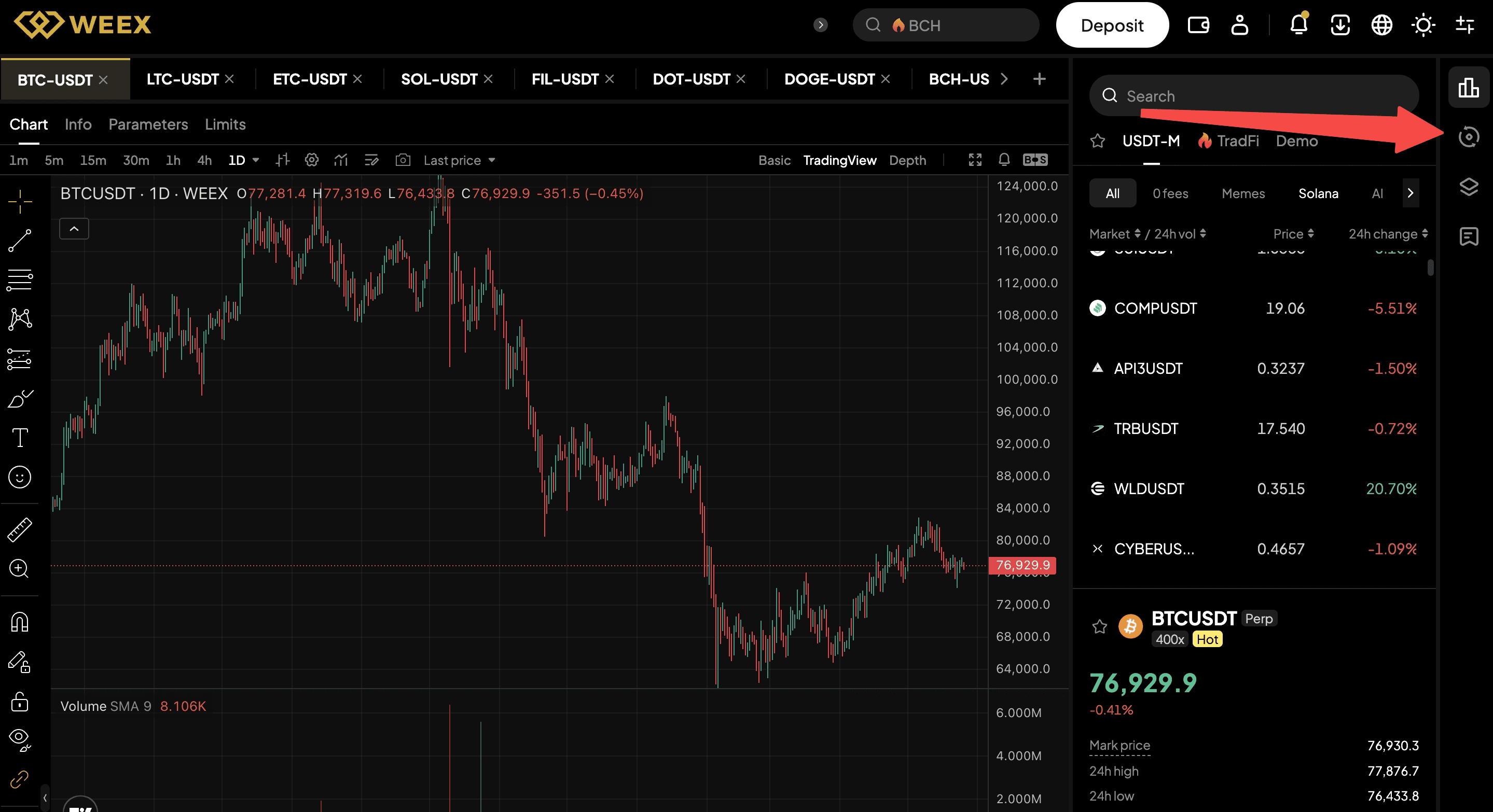Show more market category filters
The width and height of the screenshot is (1493, 812).
(1410, 193)
